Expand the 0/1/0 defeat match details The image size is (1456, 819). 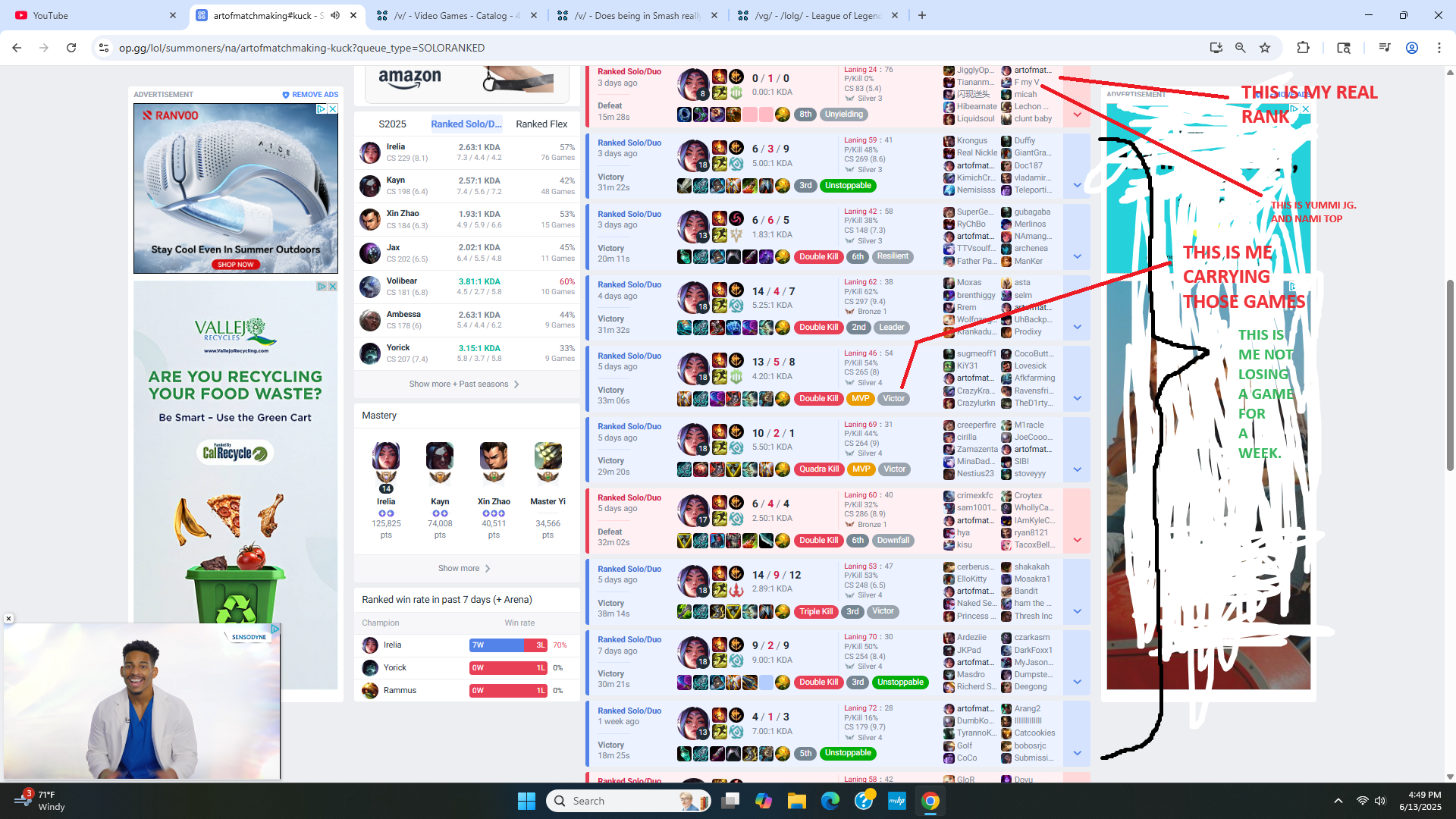click(x=1077, y=115)
